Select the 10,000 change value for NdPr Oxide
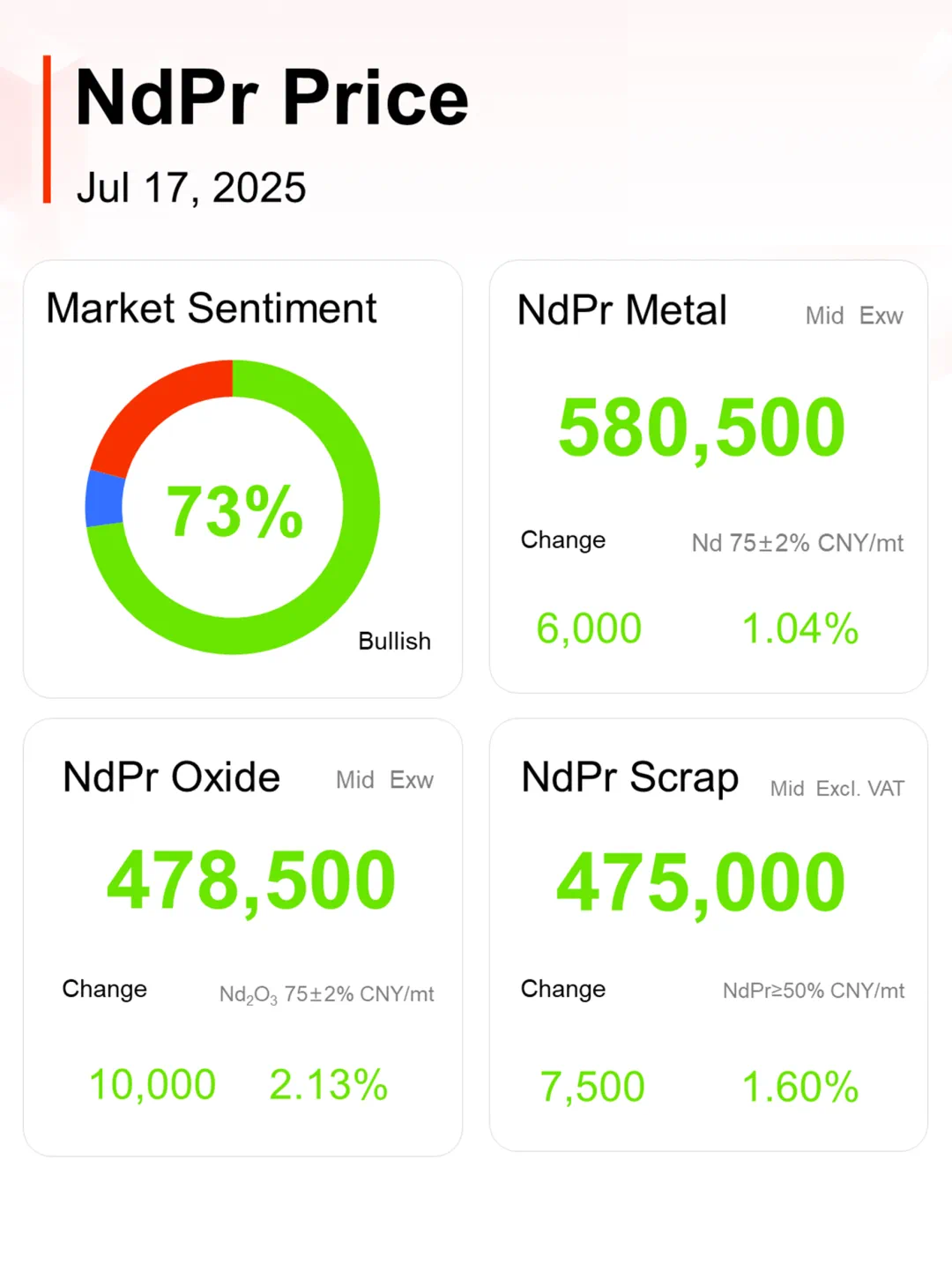952x1271 pixels. pos(152,1084)
